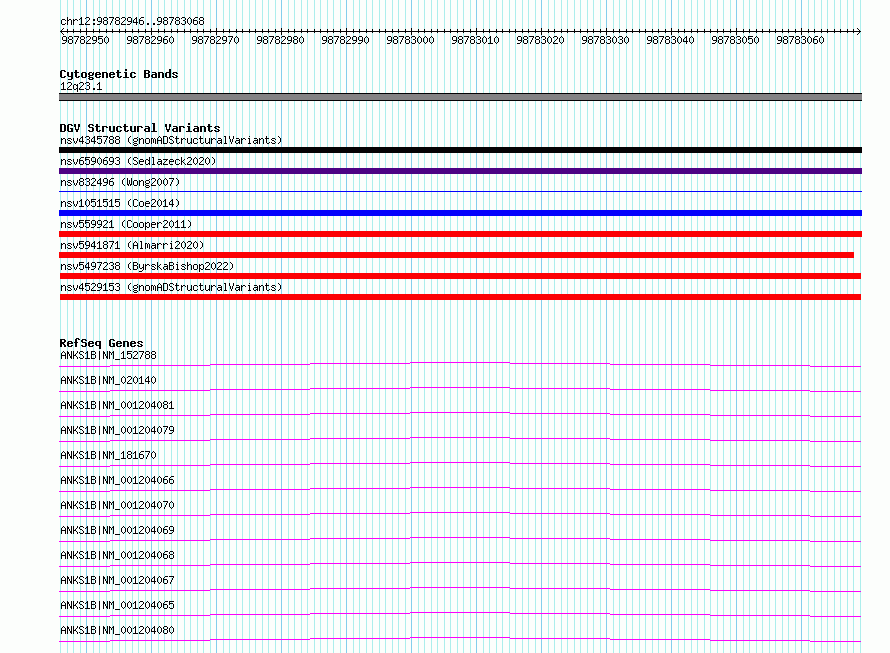
Task: Click the ANKS1B|NM_001204079 transcript label
Action: 117,430
